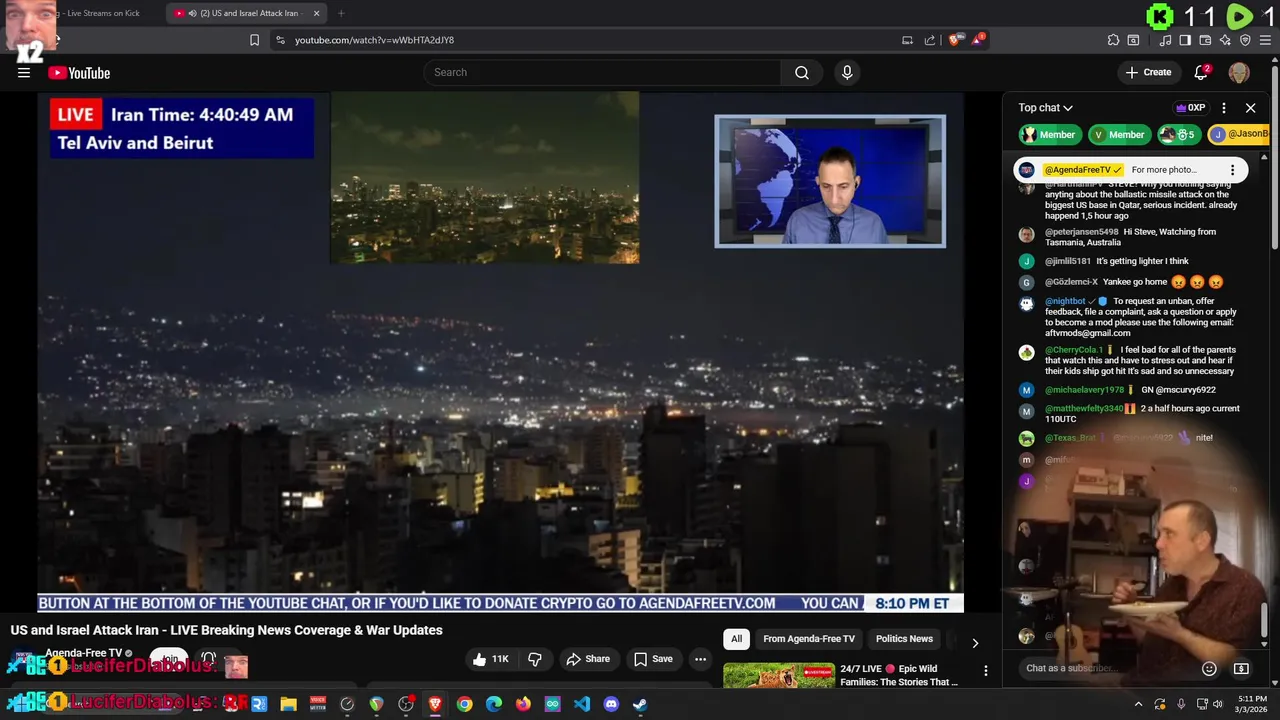Open Firefox from the taskbar
This screenshot has width=1280, height=720.
(523, 704)
